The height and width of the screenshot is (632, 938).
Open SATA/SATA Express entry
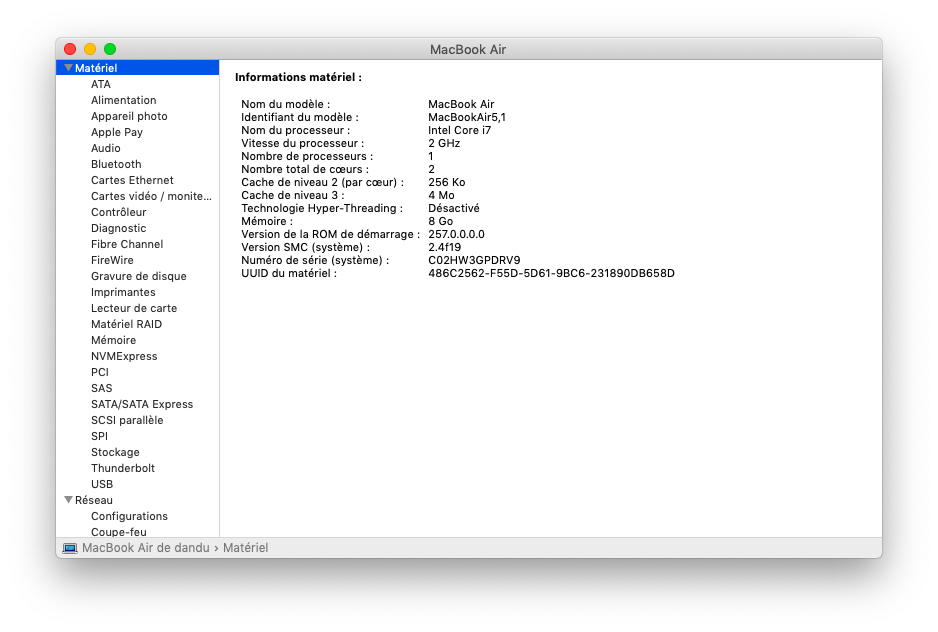coord(142,405)
